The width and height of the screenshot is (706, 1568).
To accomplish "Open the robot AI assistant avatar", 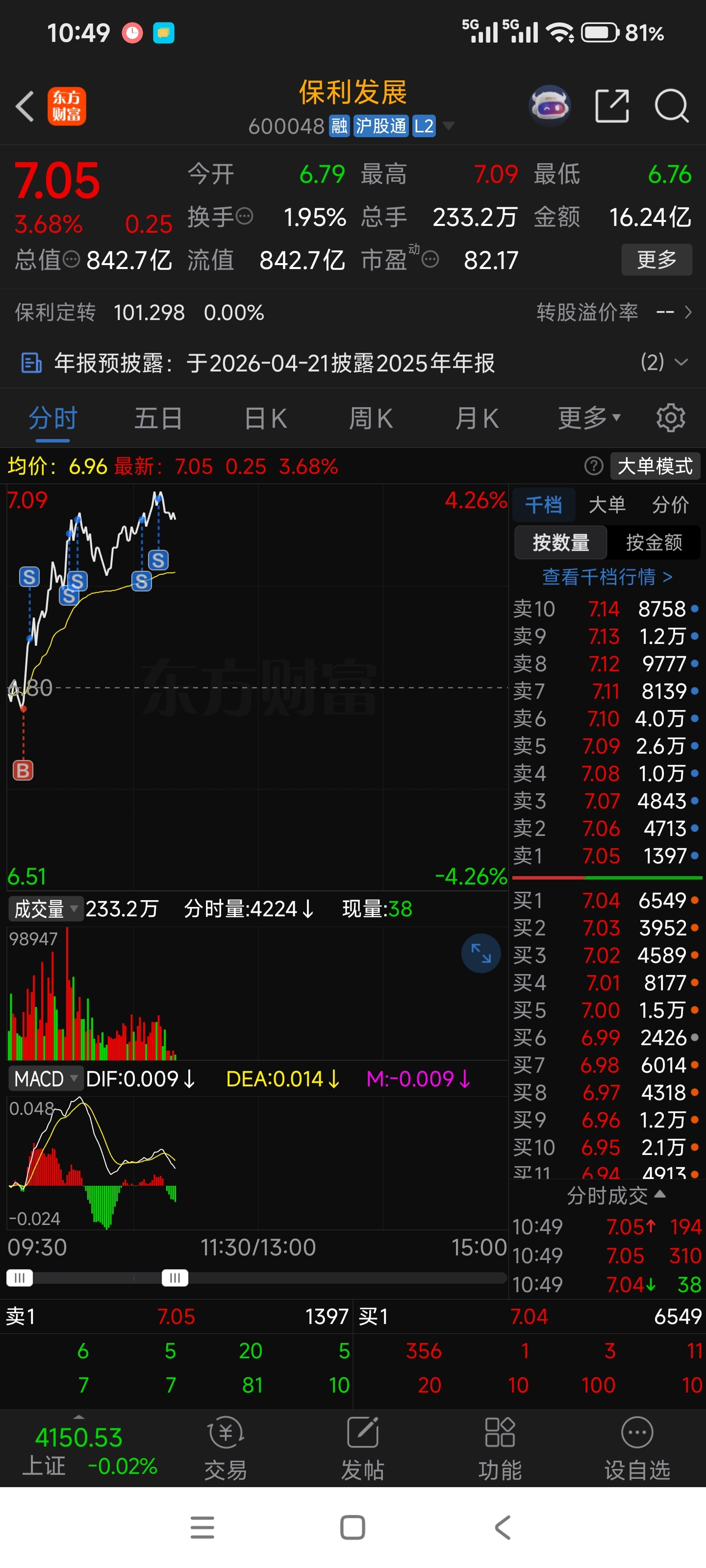I will (x=550, y=106).
